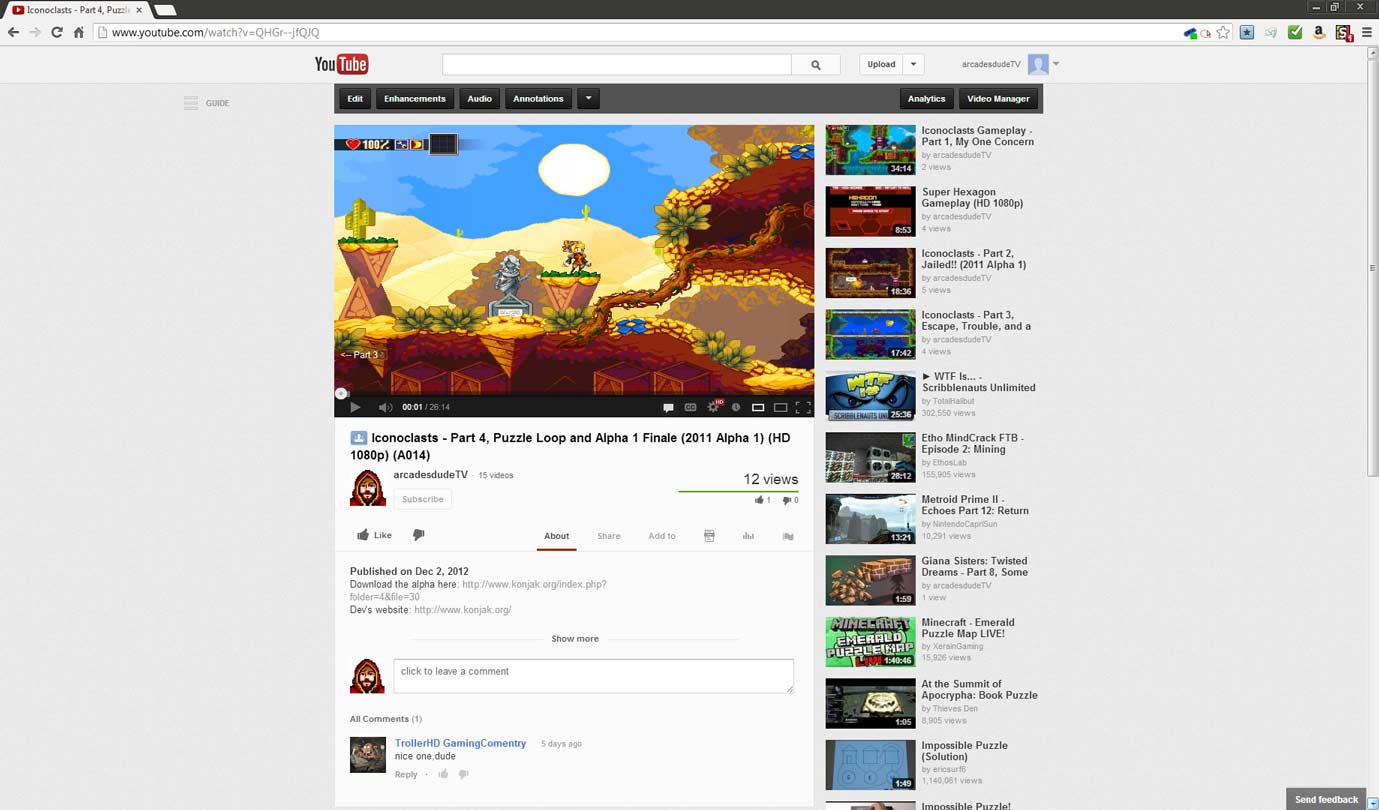
Task: Open the search magnifier icon
Action: tap(815, 63)
